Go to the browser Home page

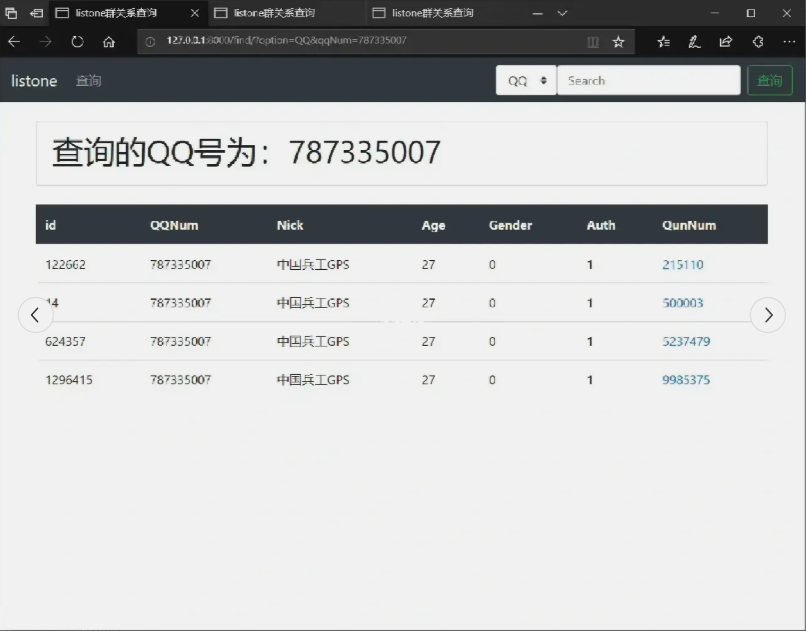[108, 42]
